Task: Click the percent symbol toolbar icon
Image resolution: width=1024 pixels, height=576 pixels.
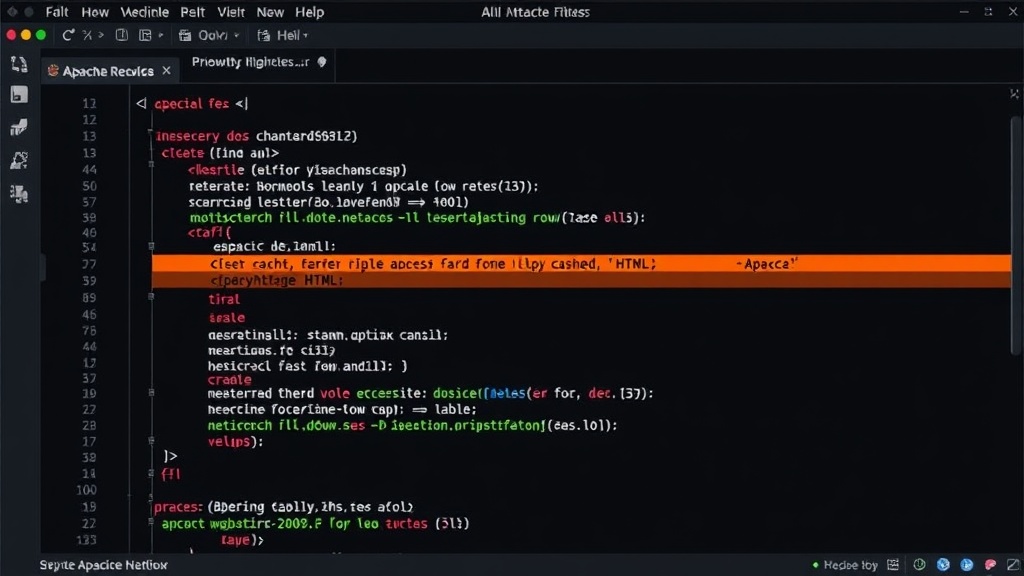Action: click(87, 35)
